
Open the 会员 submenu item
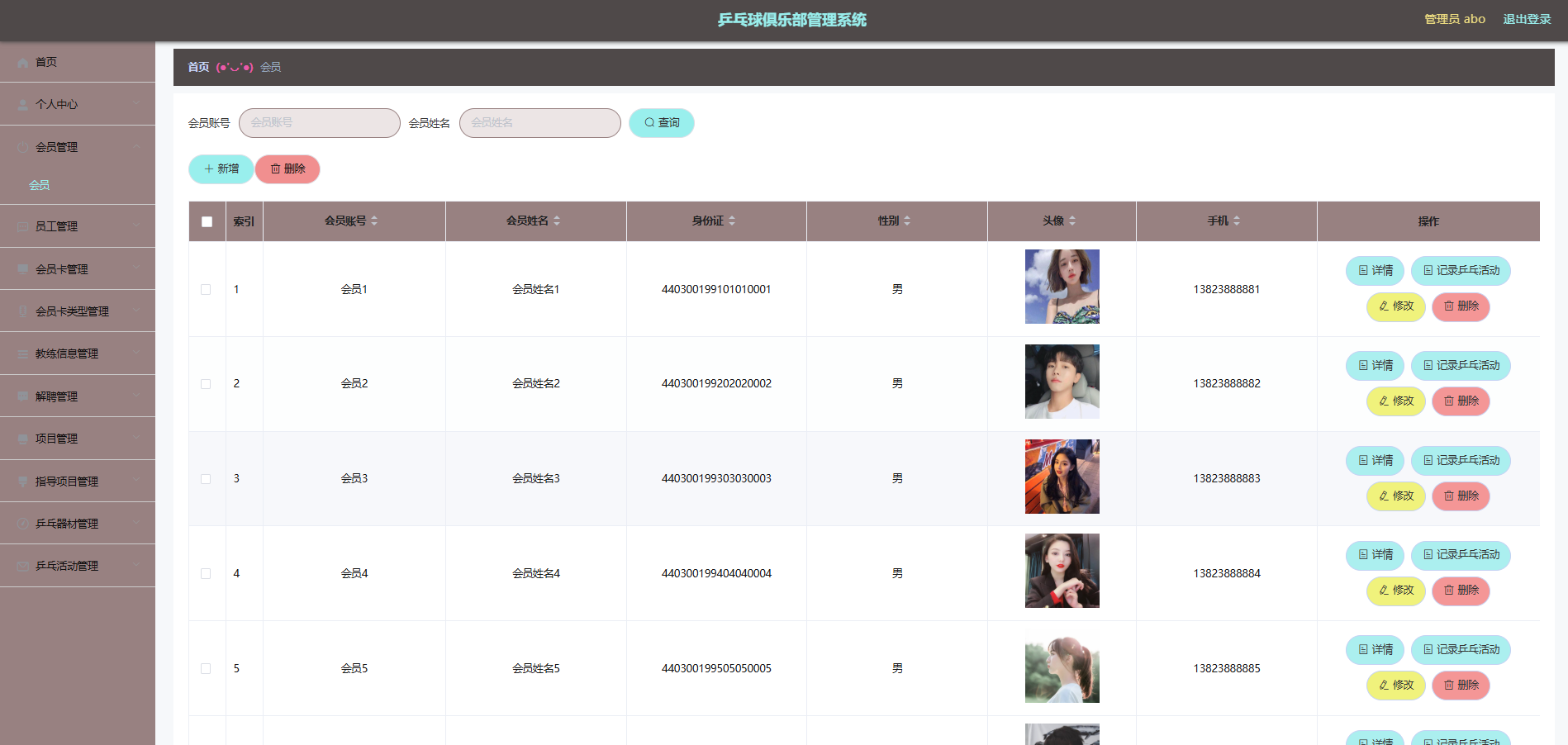(x=40, y=185)
